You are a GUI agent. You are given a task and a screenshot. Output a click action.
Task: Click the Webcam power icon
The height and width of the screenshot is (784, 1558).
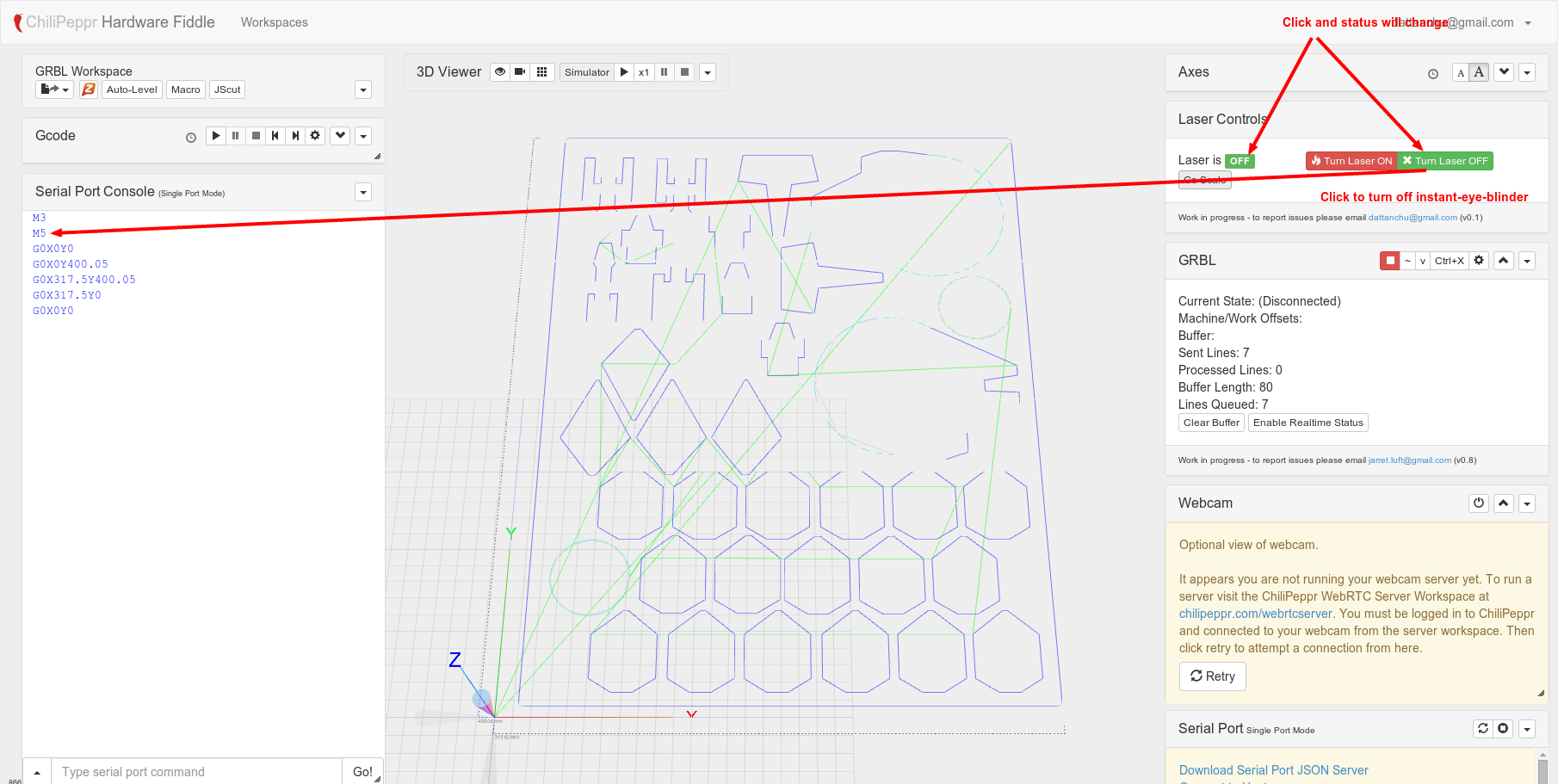(x=1479, y=503)
